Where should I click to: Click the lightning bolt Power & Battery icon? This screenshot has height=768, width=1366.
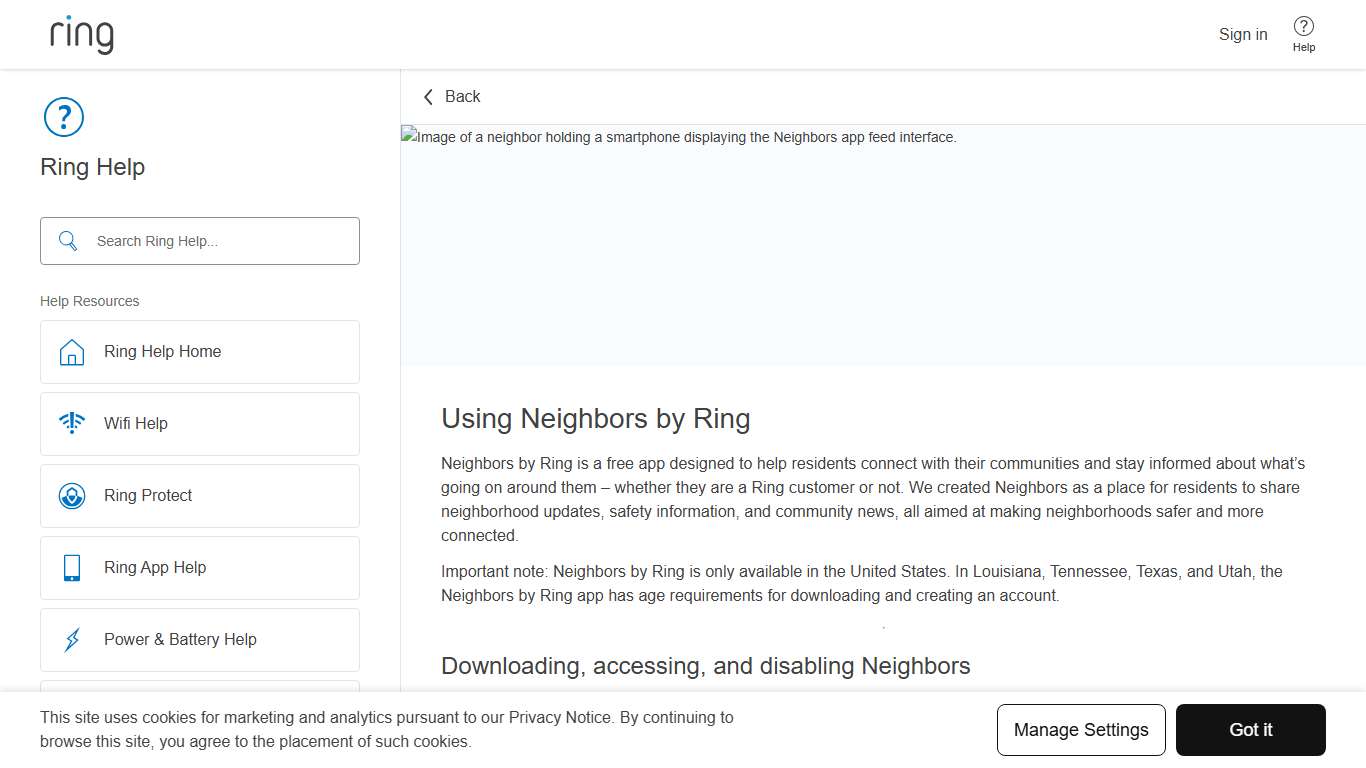(x=71, y=639)
